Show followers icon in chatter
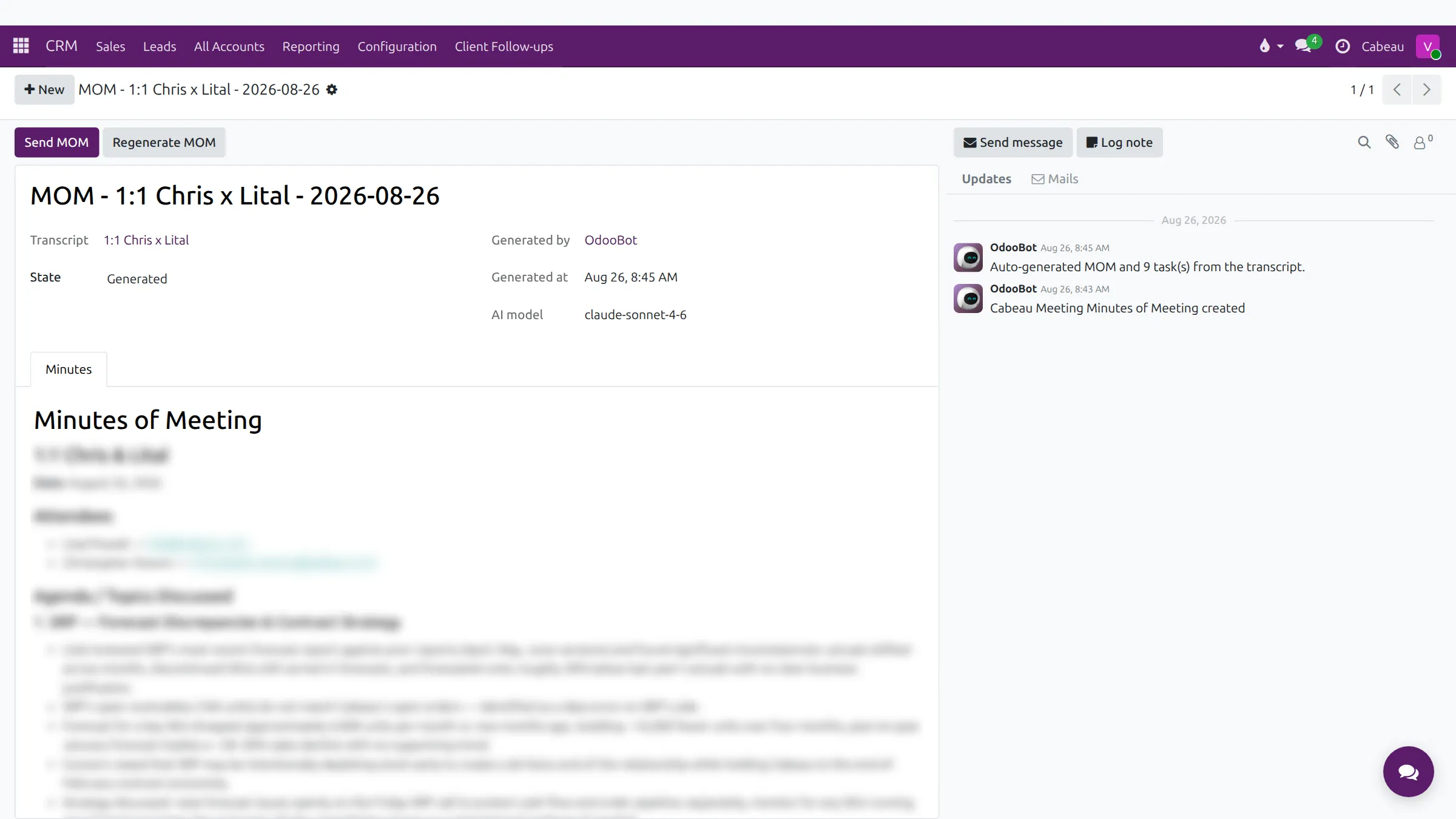The height and width of the screenshot is (819, 1456). click(x=1423, y=142)
